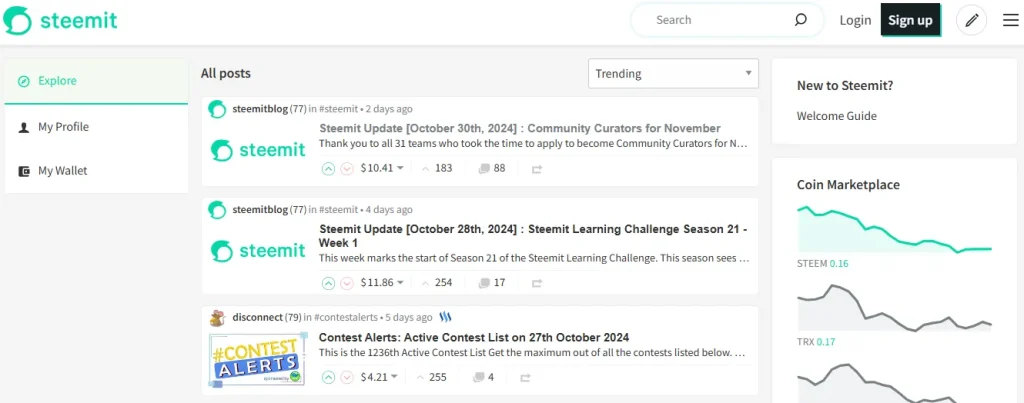Screen dimensions: 1024x403
Task: Expand voters list showing 254 votes
Action: point(437,283)
